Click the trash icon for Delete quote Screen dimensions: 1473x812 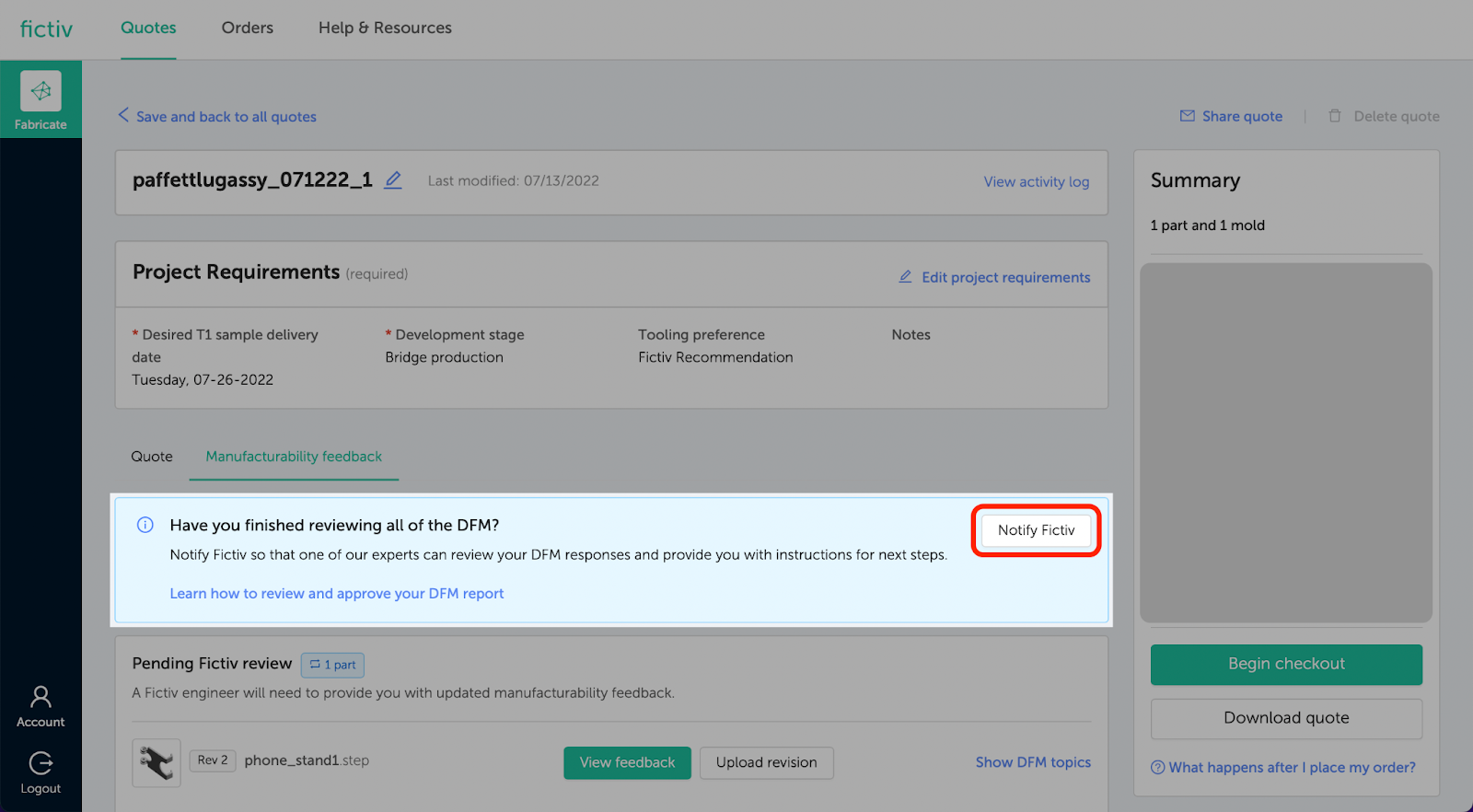[x=1335, y=116]
